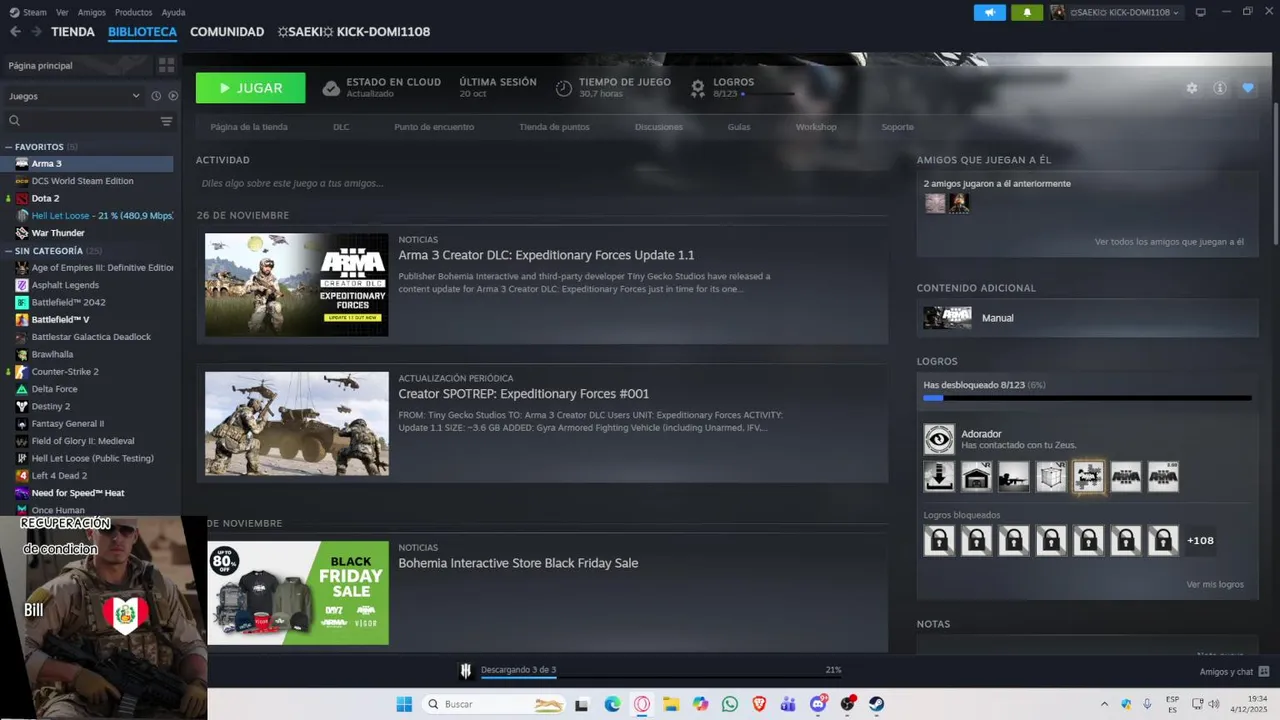Open the Expeditionary Forces Update 1.1 news thumbnail
The width and height of the screenshot is (1280, 720).
click(297, 285)
